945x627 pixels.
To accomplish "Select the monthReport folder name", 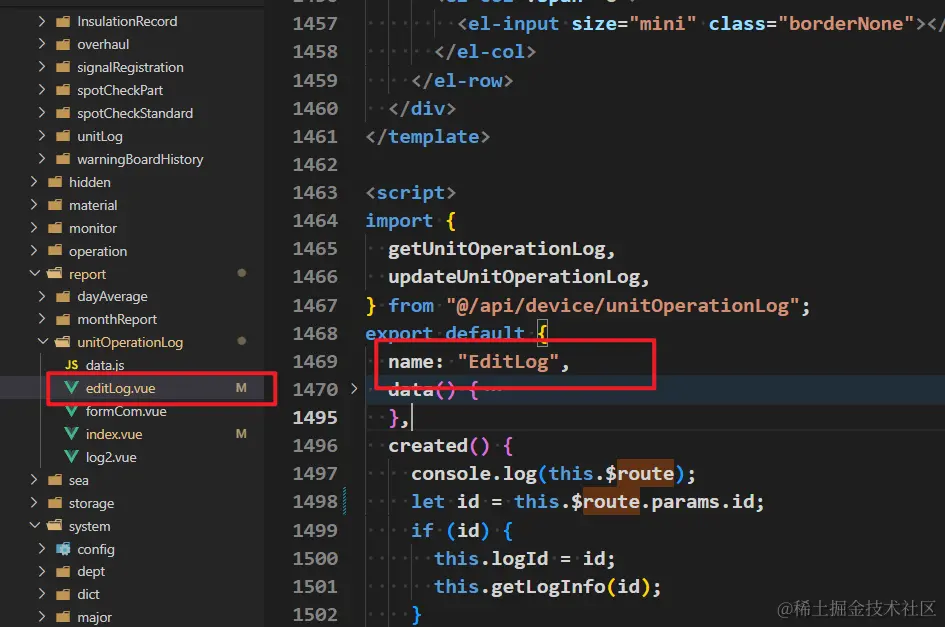I will point(117,320).
